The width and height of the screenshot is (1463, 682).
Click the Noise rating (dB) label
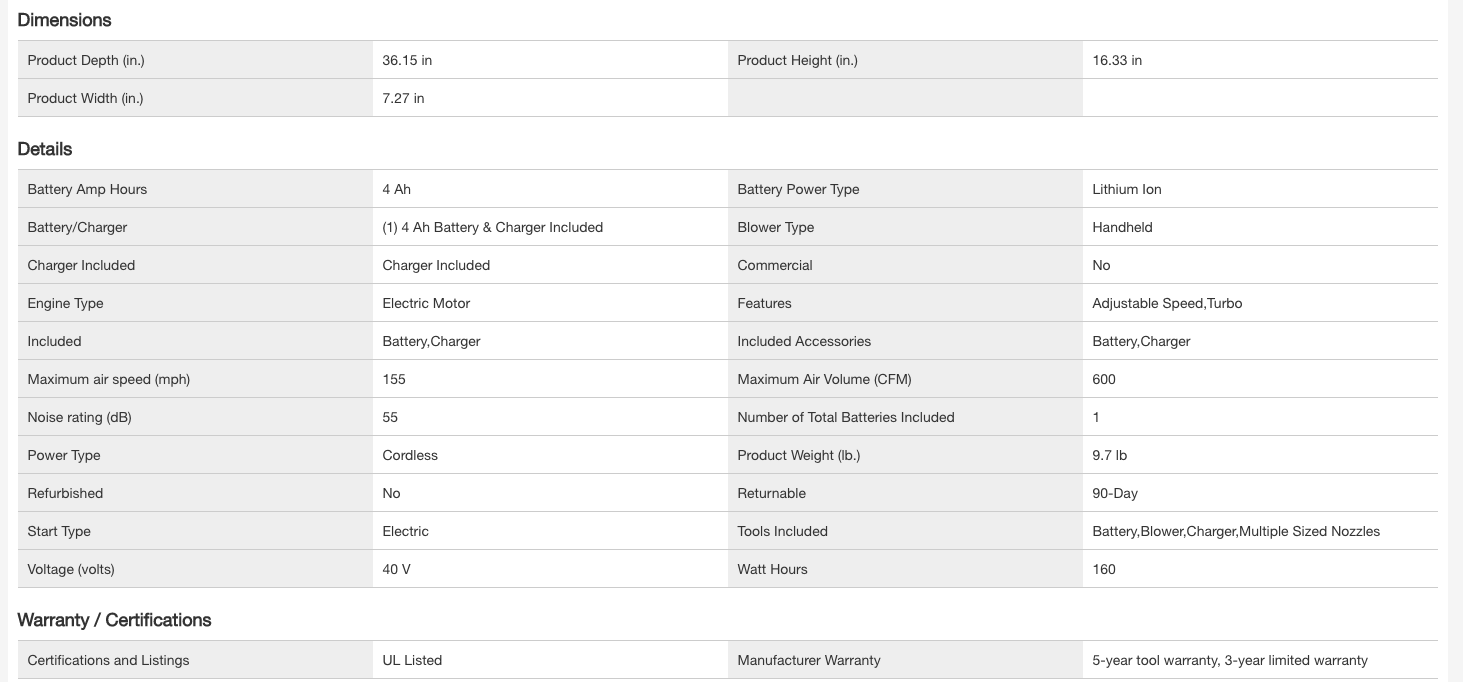tap(79, 417)
